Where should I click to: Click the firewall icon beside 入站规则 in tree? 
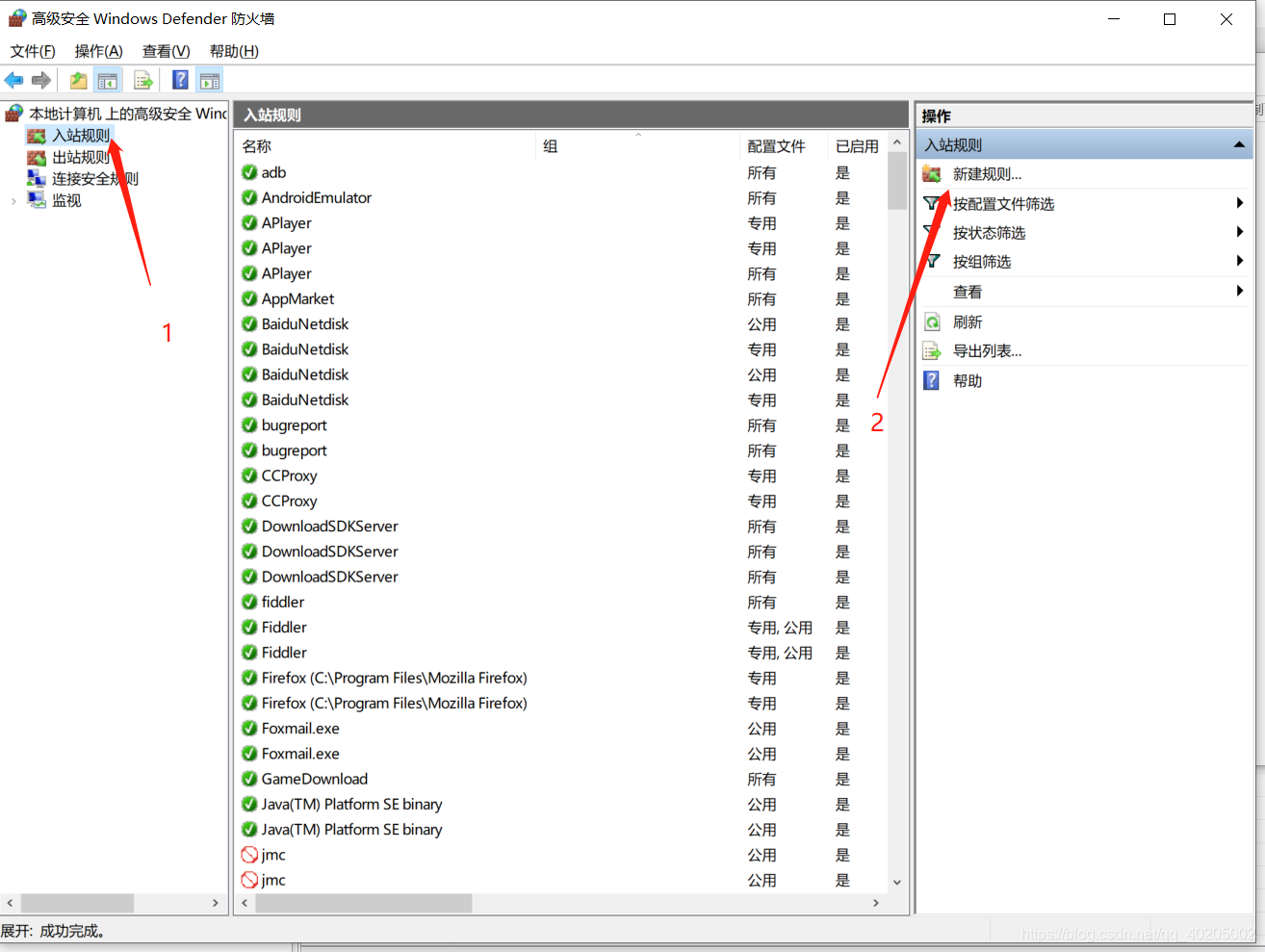tap(37, 136)
